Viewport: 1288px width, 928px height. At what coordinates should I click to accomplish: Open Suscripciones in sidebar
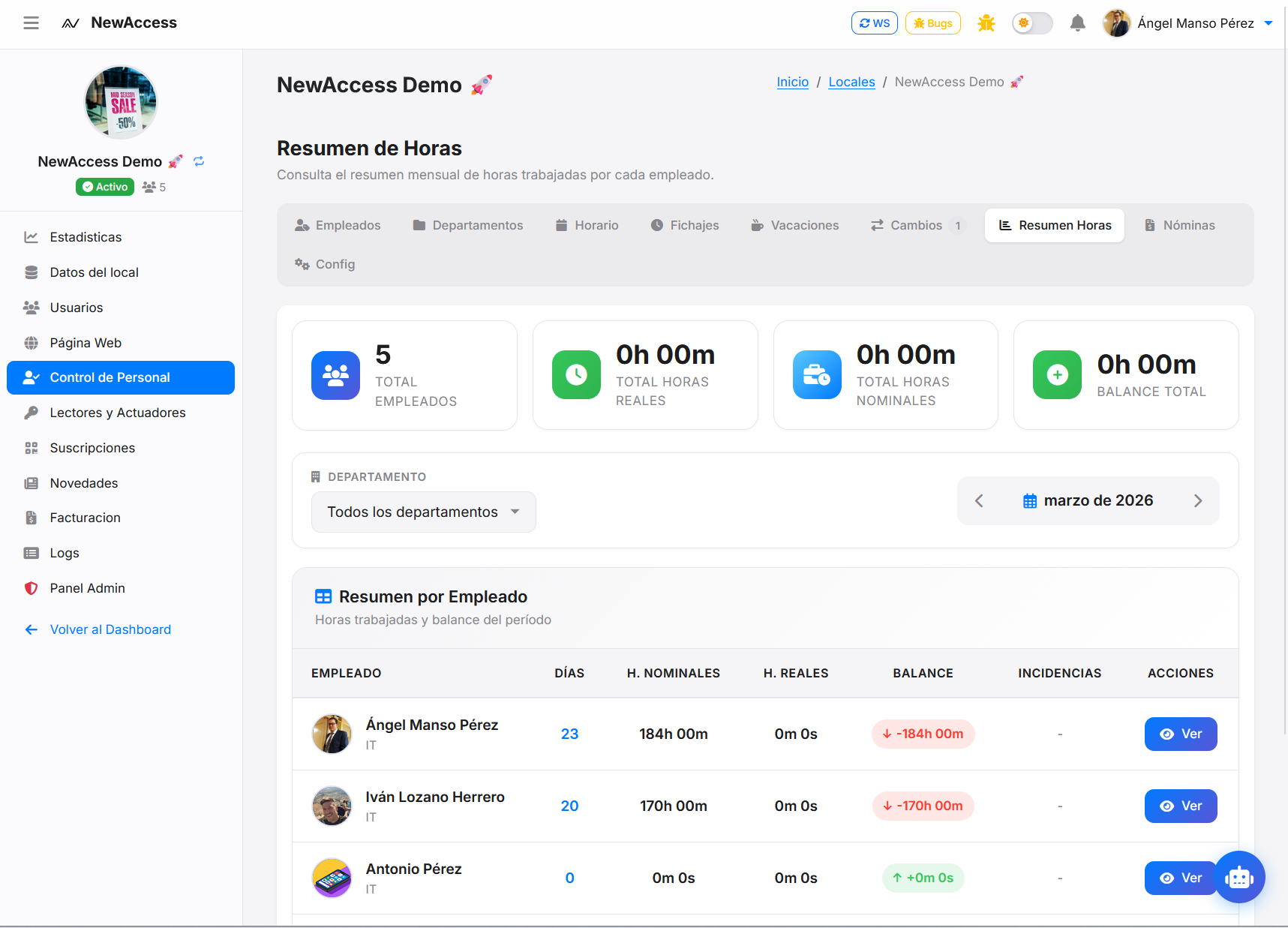121,449
